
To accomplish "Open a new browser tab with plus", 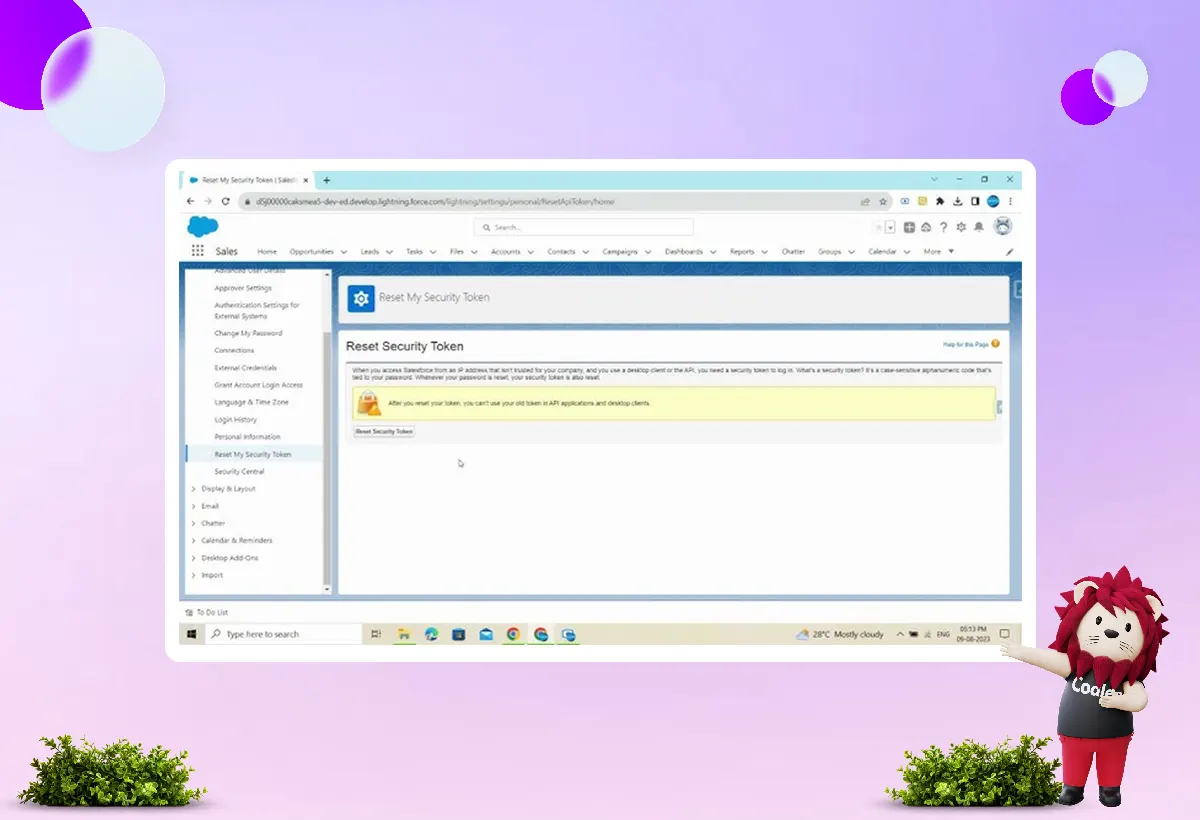I will pyautogui.click(x=326, y=180).
